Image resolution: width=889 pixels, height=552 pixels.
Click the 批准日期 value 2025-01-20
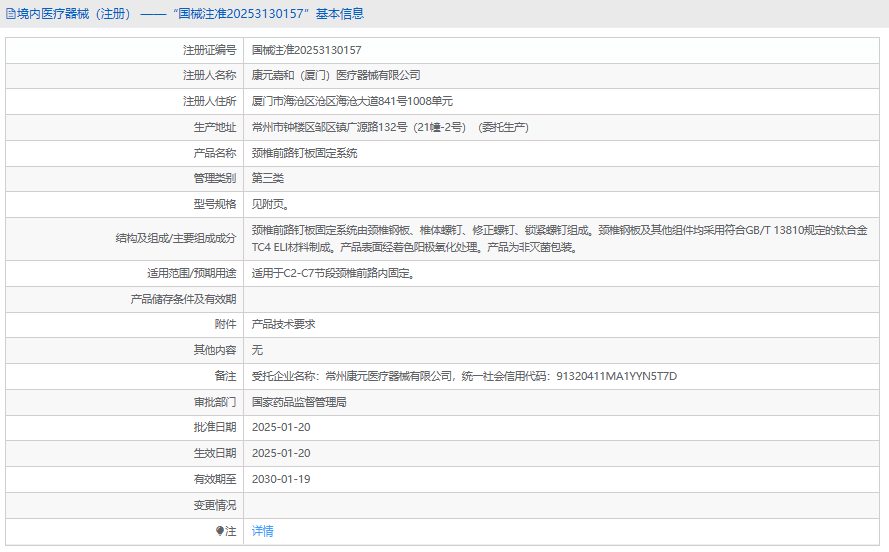pos(281,427)
